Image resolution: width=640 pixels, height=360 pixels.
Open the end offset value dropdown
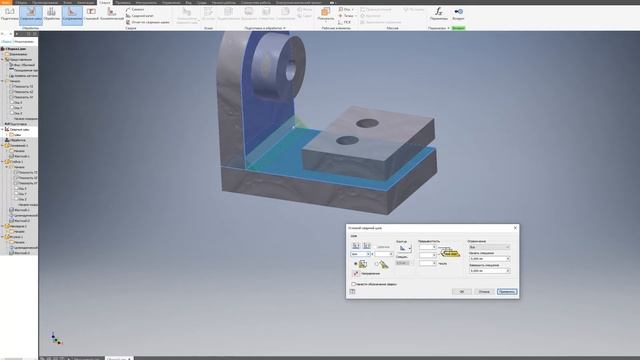point(508,271)
